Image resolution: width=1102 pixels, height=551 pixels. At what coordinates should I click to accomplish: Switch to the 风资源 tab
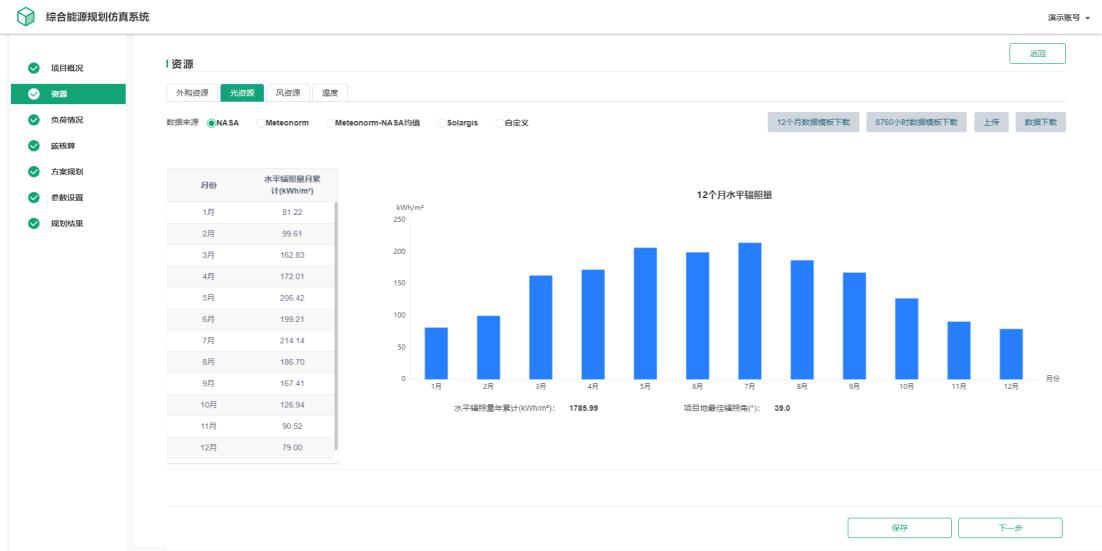[287, 93]
